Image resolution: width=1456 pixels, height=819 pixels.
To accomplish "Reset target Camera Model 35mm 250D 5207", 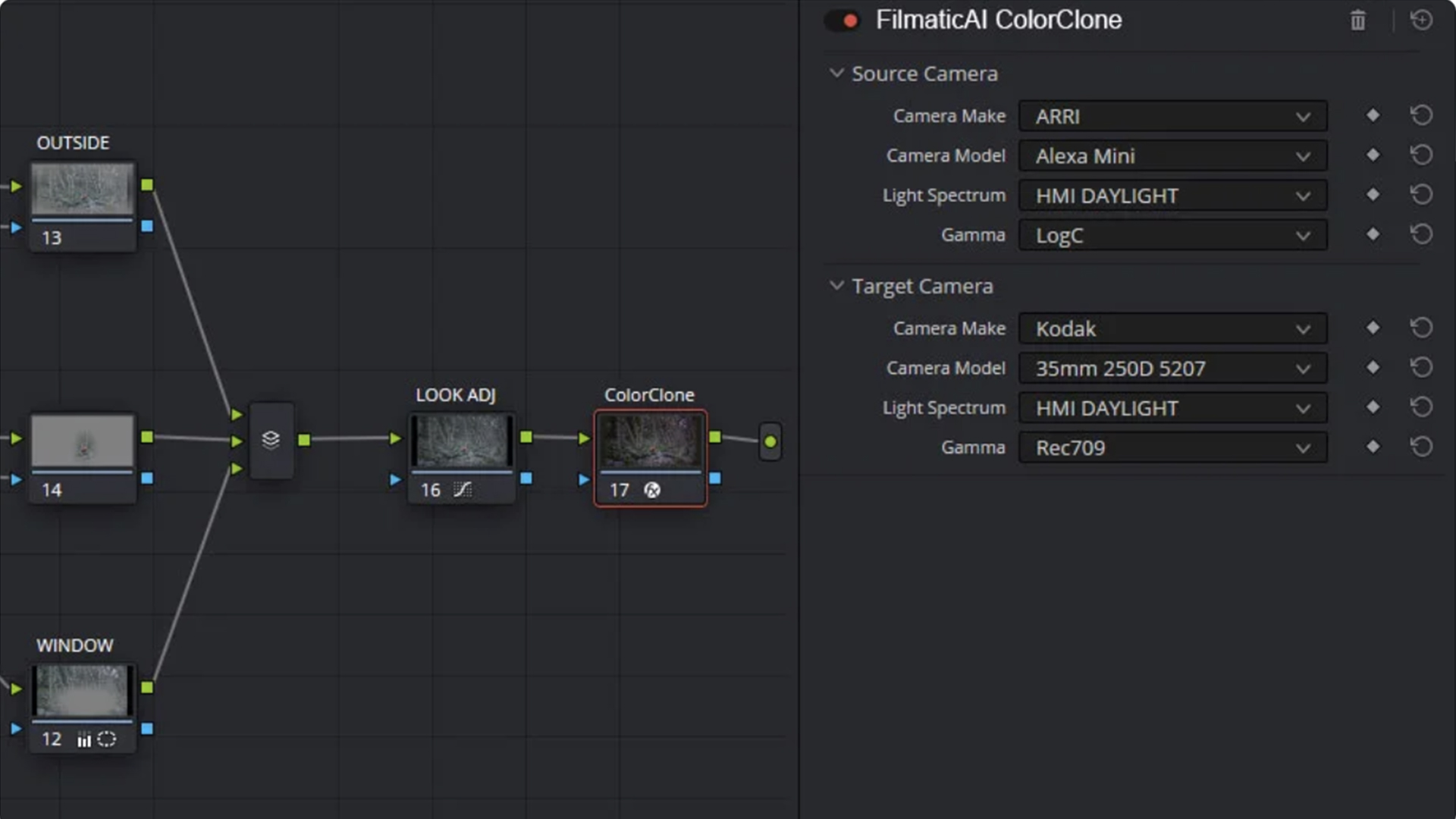I will pos(1421,367).
